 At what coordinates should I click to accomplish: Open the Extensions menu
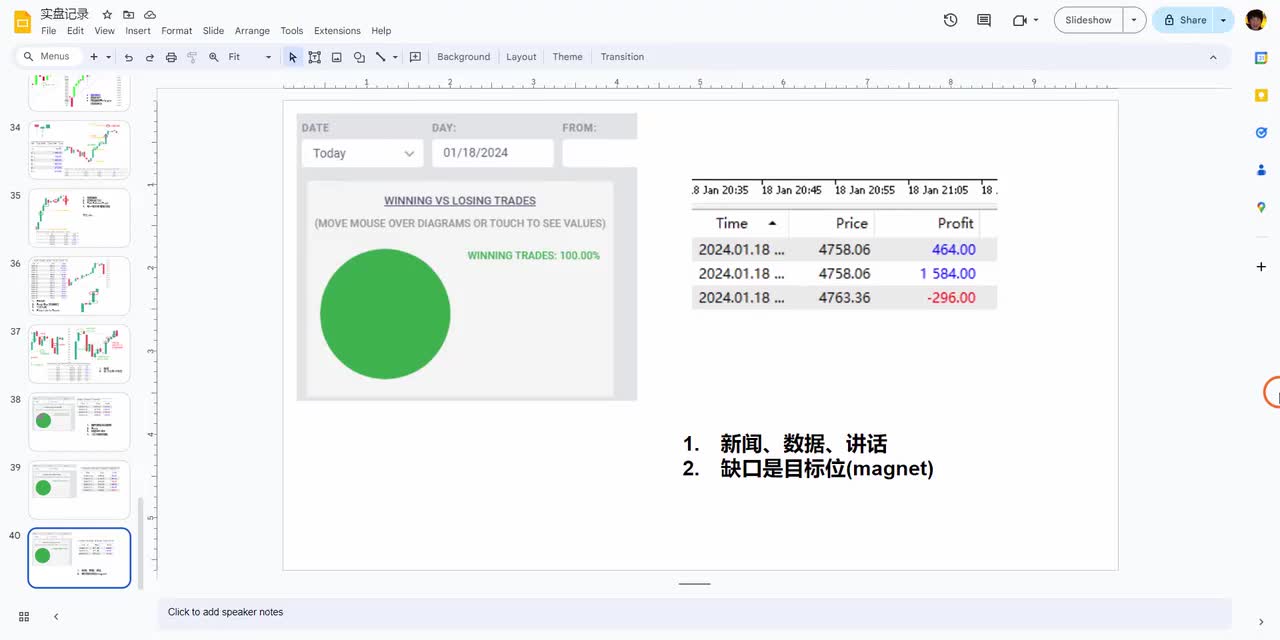tap(337, 31)
